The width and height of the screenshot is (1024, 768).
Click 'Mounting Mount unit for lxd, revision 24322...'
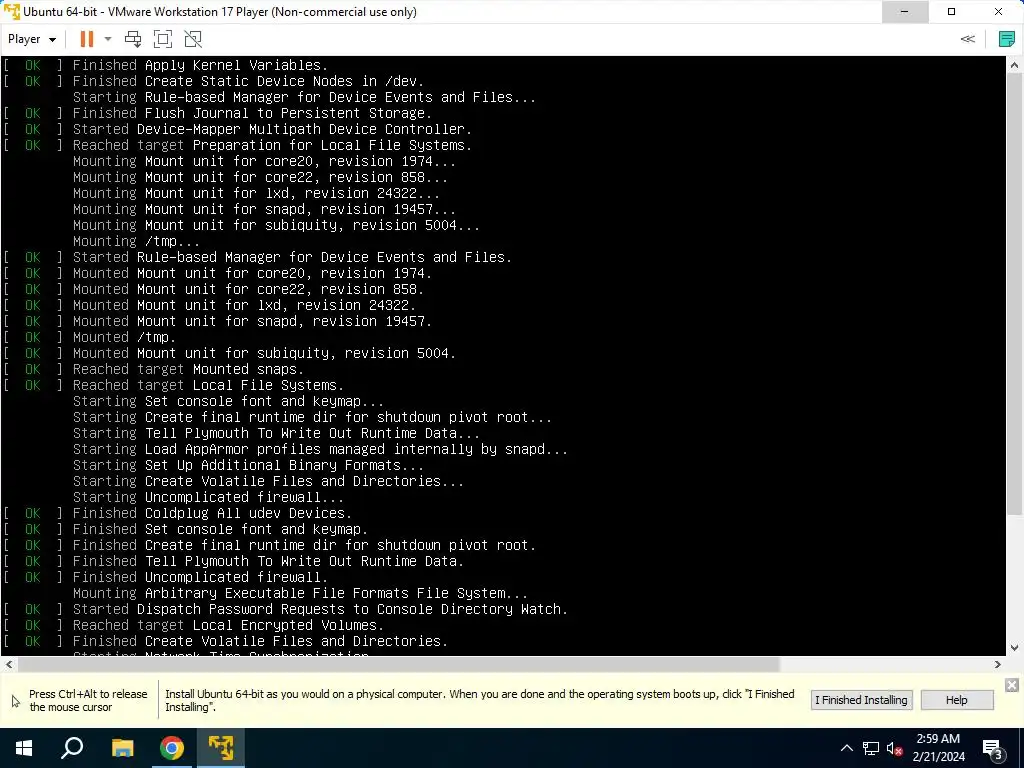(x=256, y=193)
